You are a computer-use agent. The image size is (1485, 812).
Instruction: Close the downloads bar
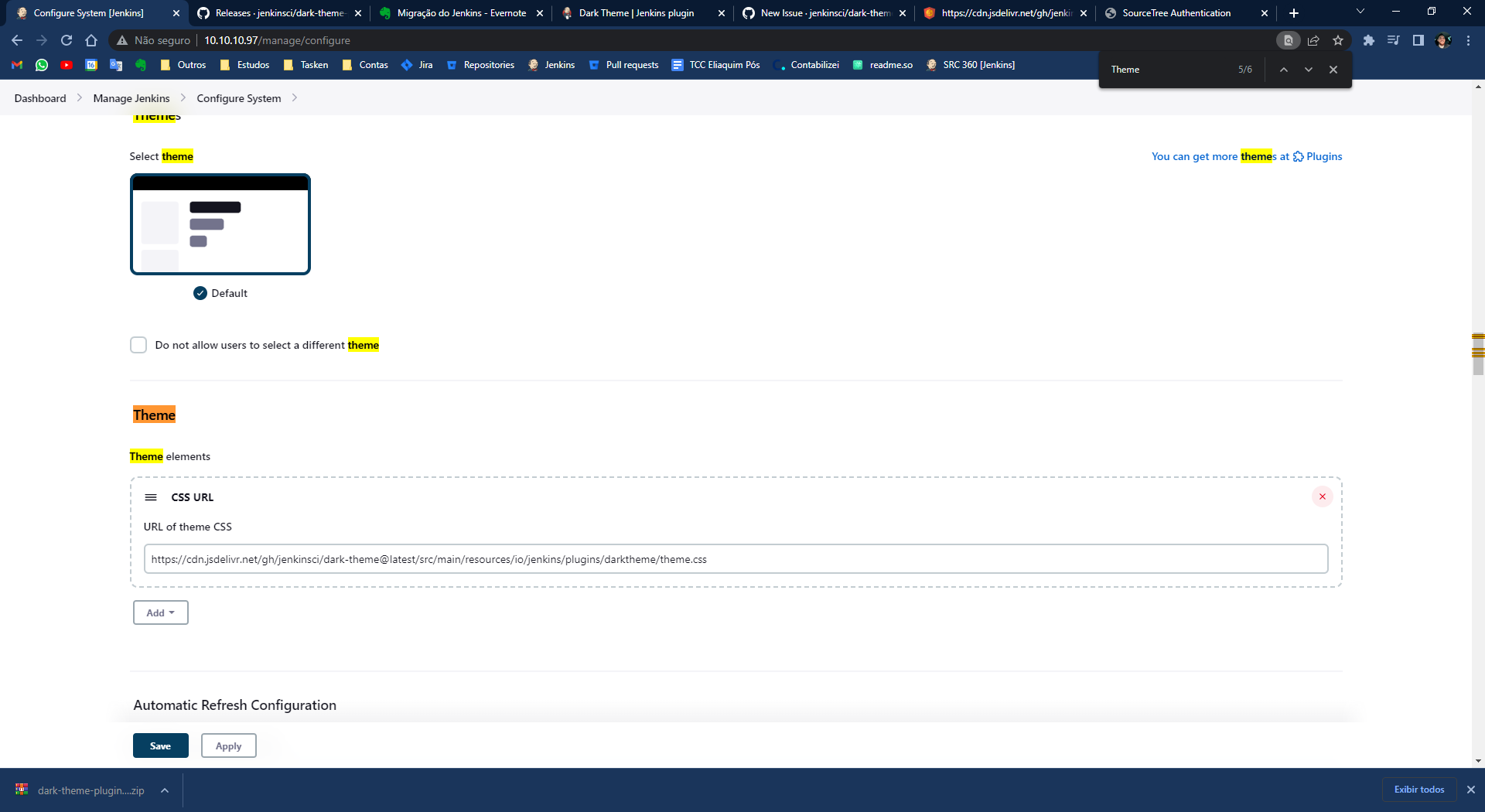click(x=1471, y=790)
